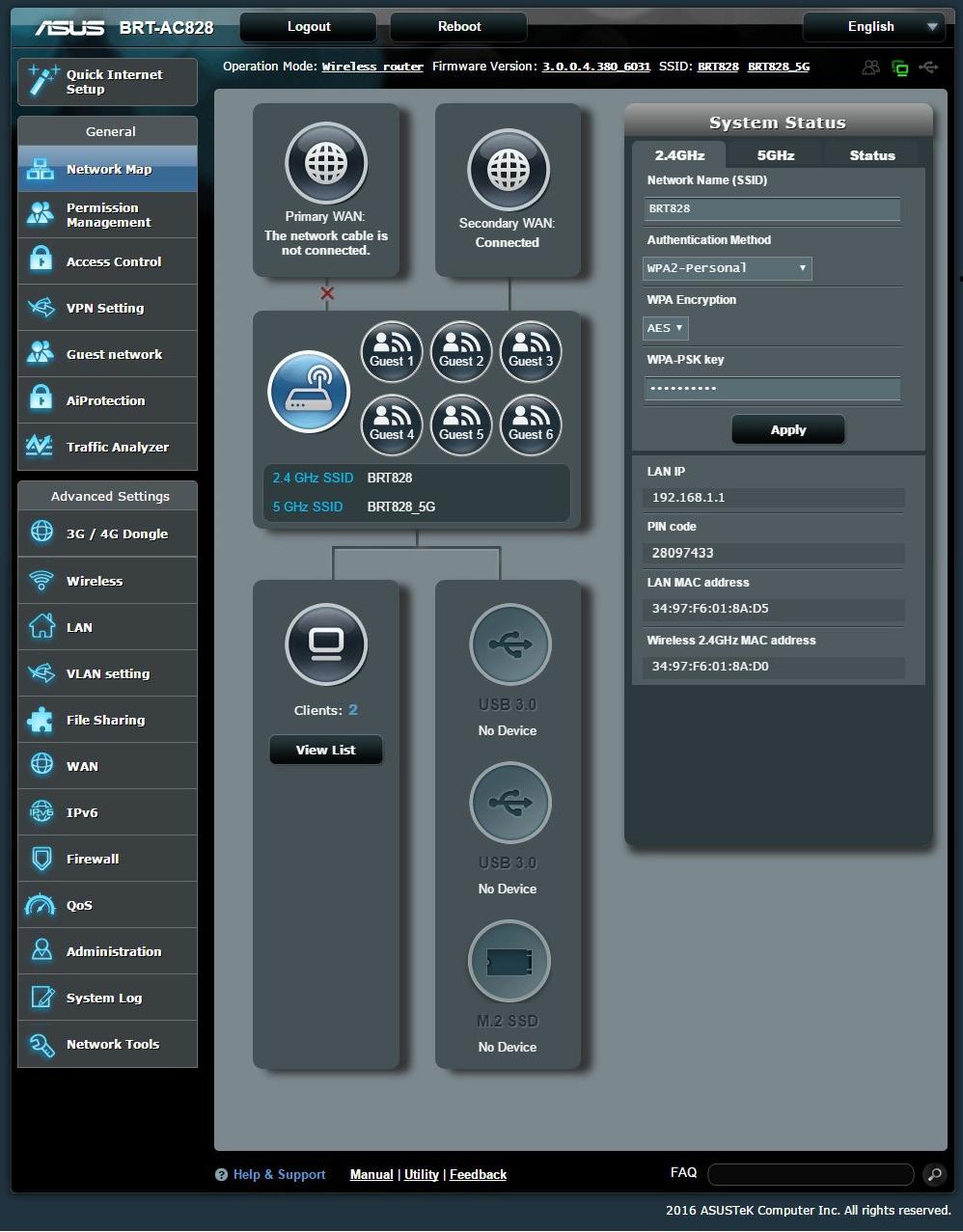Image resolution: width=963 pixels, height=1232 pixels.
Task: Open Guest 6 network icon
Action: click(531, 425)
